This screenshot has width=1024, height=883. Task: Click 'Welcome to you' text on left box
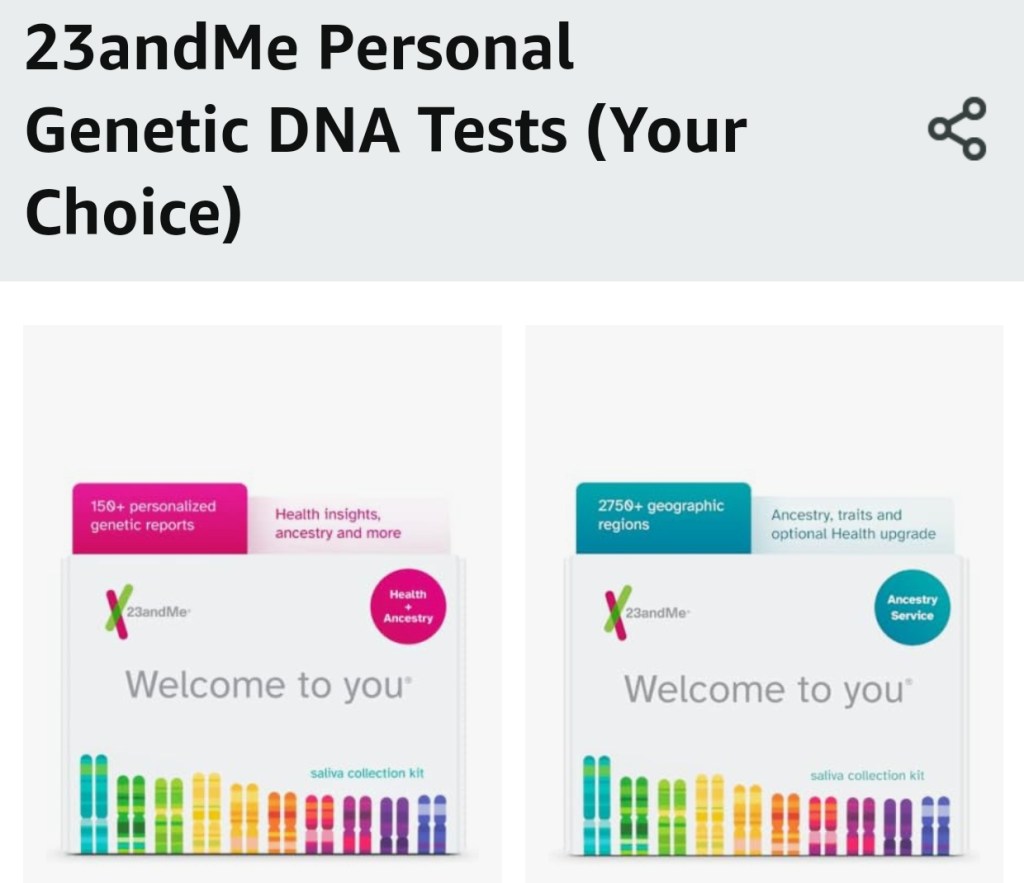click(x=268, y=686)
